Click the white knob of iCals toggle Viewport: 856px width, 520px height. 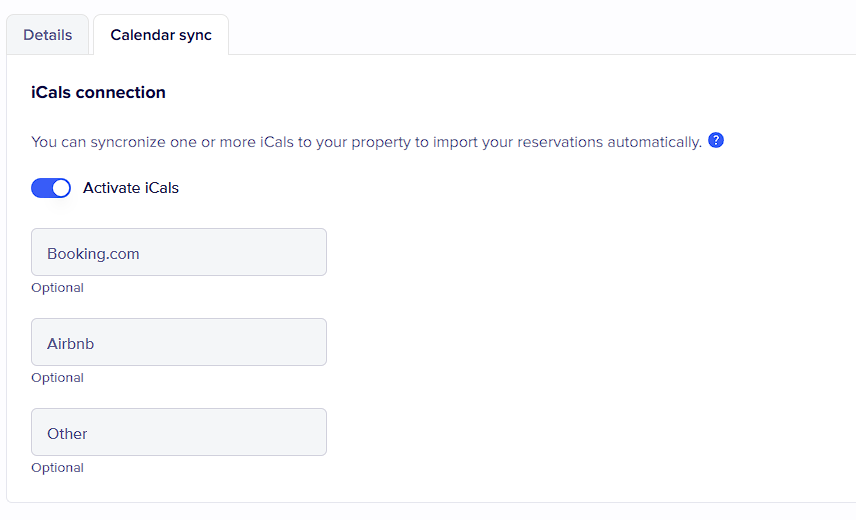coord(61,188)
